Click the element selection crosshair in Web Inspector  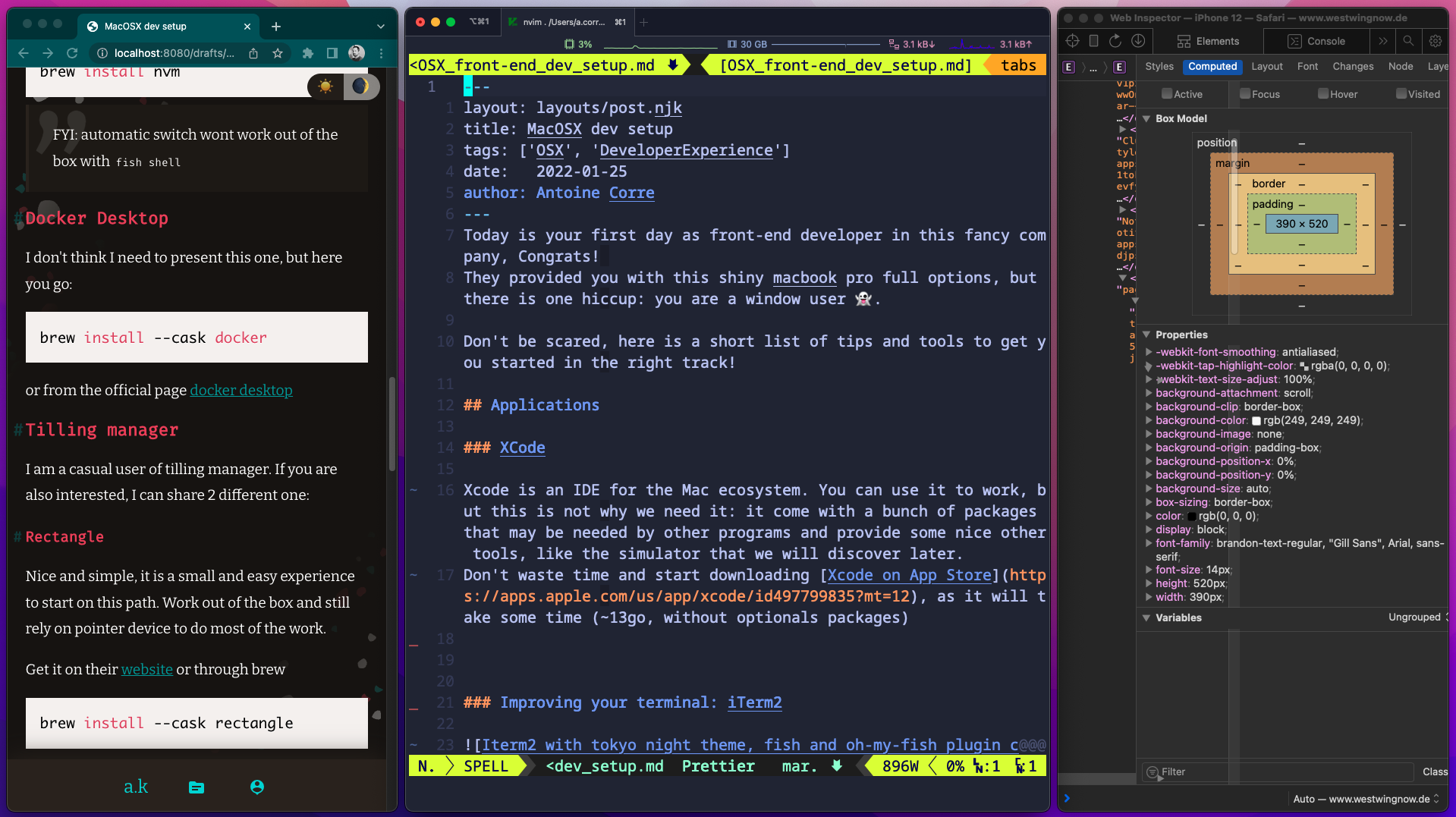pos(1072,41)
